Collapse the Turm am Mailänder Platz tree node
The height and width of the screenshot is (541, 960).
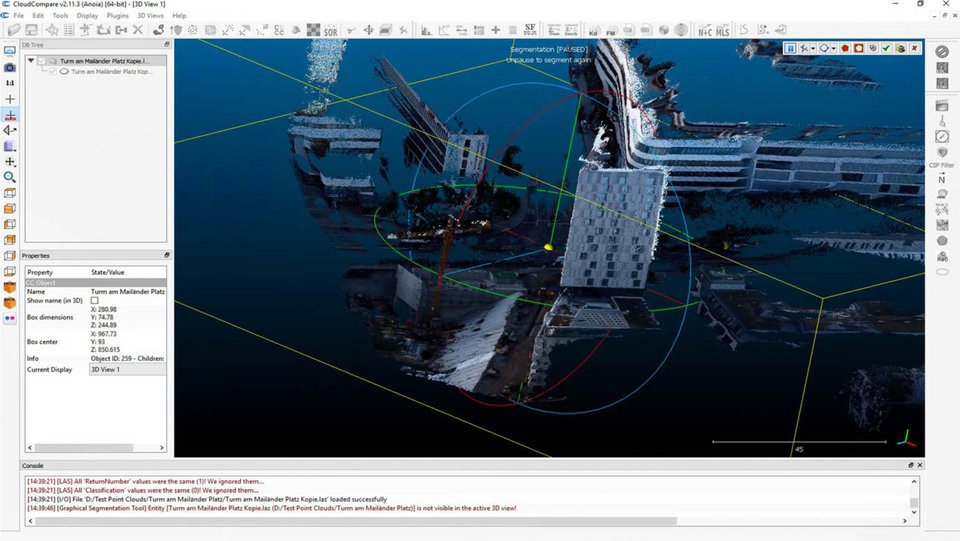31,61
